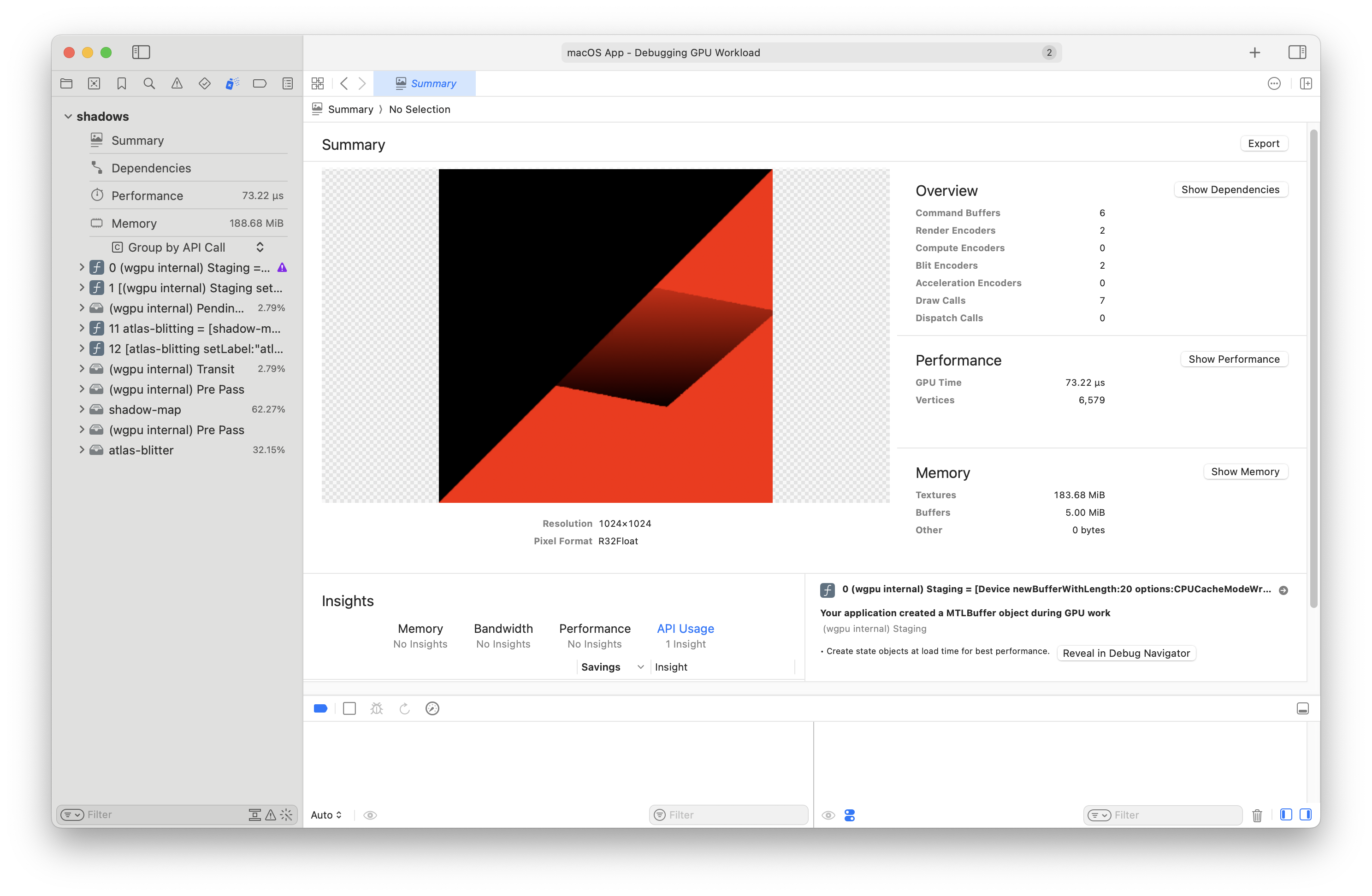Clear the console with trash icon
This screenshot has height=896, width=1372.
coord(1257,815)
